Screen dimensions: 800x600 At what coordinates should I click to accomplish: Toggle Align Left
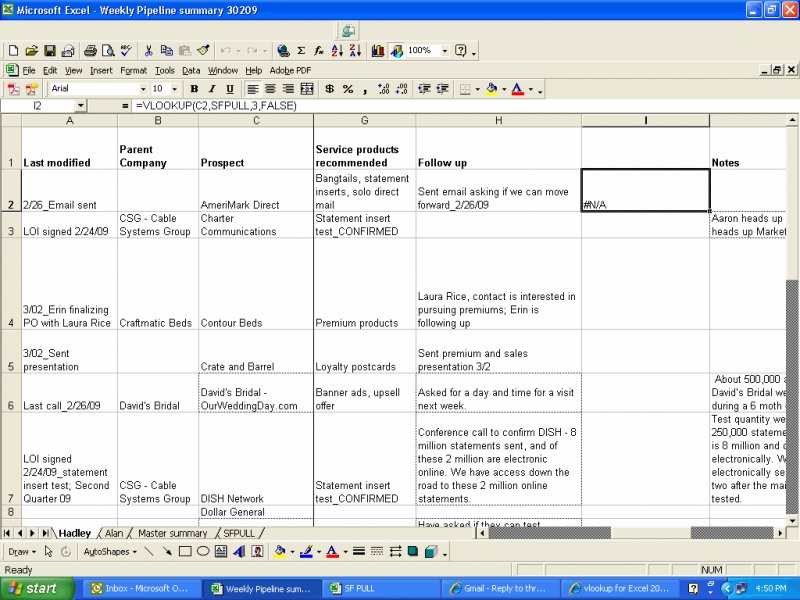click(253, 89)
